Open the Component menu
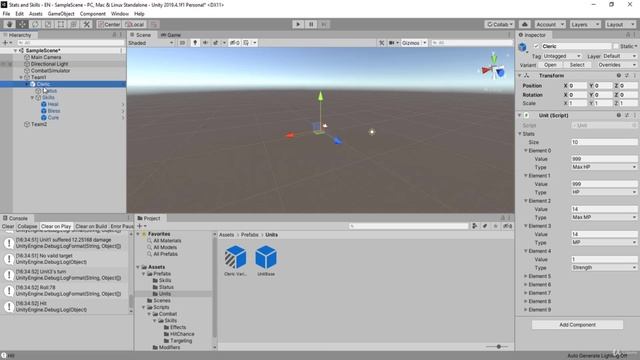This screenshot has height=360, width=640. click(93, 13)
